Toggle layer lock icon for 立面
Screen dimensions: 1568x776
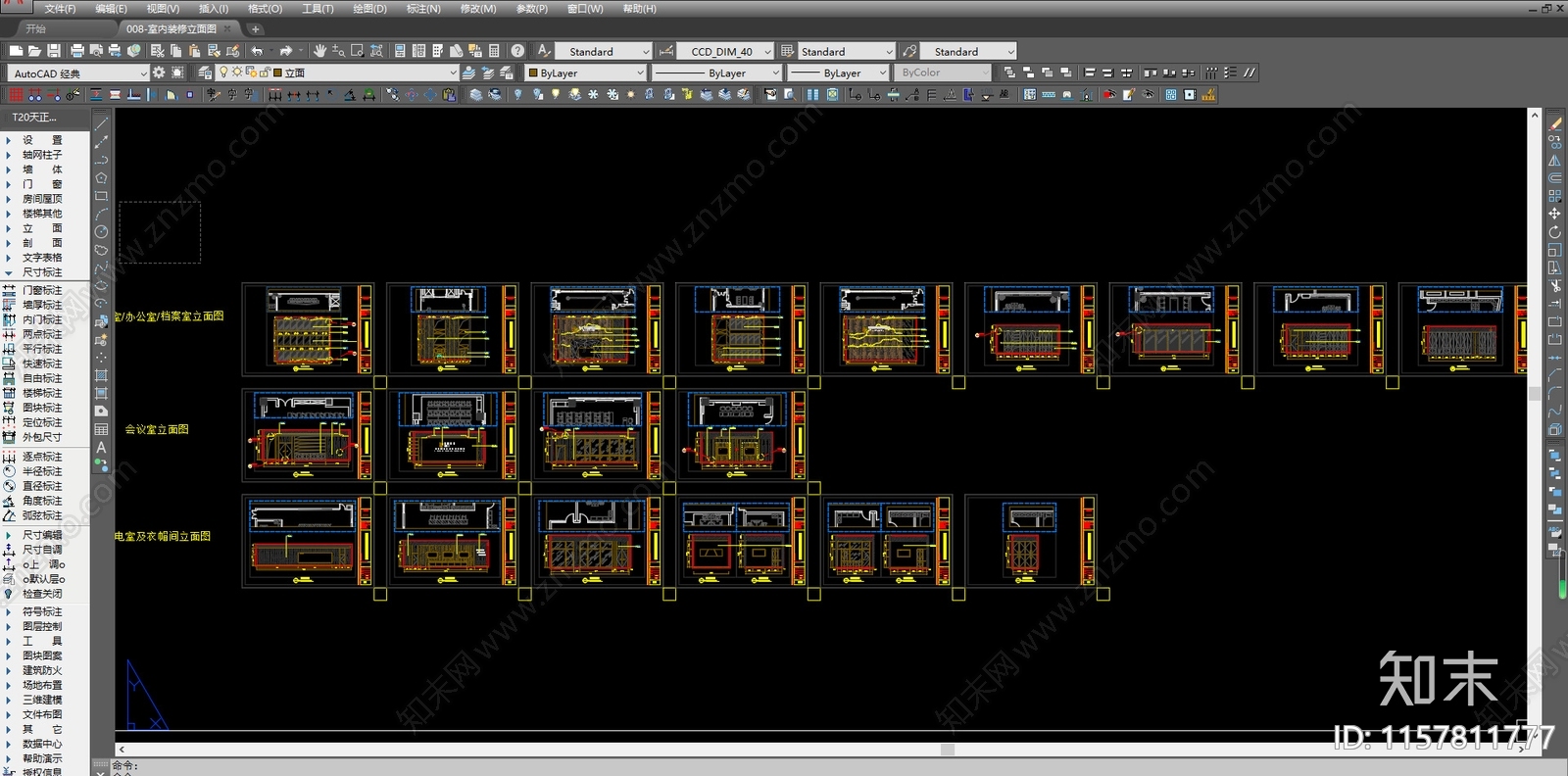(264, 73)
